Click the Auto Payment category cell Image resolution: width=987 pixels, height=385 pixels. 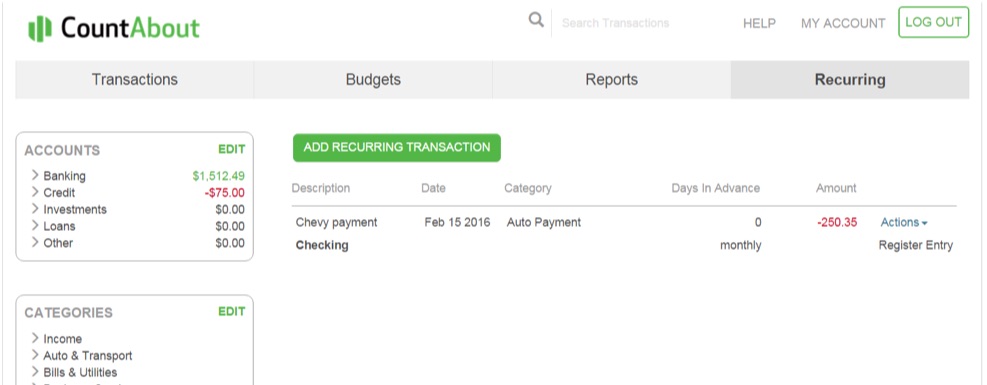point(544,222)
